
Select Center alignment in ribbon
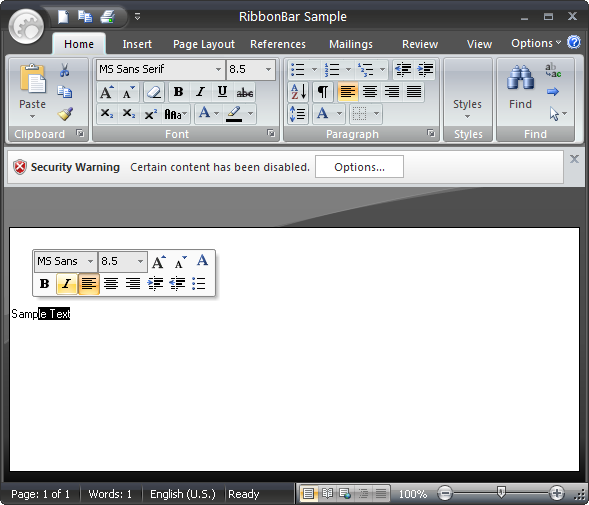pyautogui.click(x=370, y=92)
